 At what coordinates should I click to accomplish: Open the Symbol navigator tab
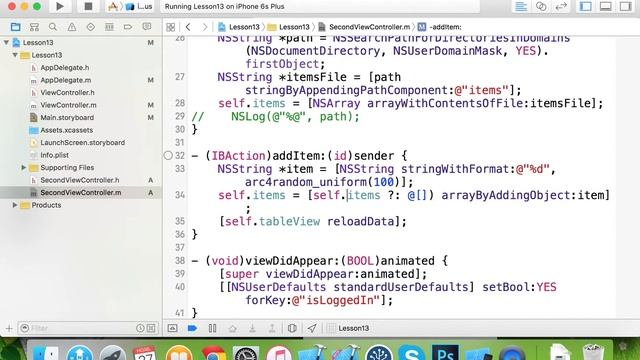(x=34, y=27)
